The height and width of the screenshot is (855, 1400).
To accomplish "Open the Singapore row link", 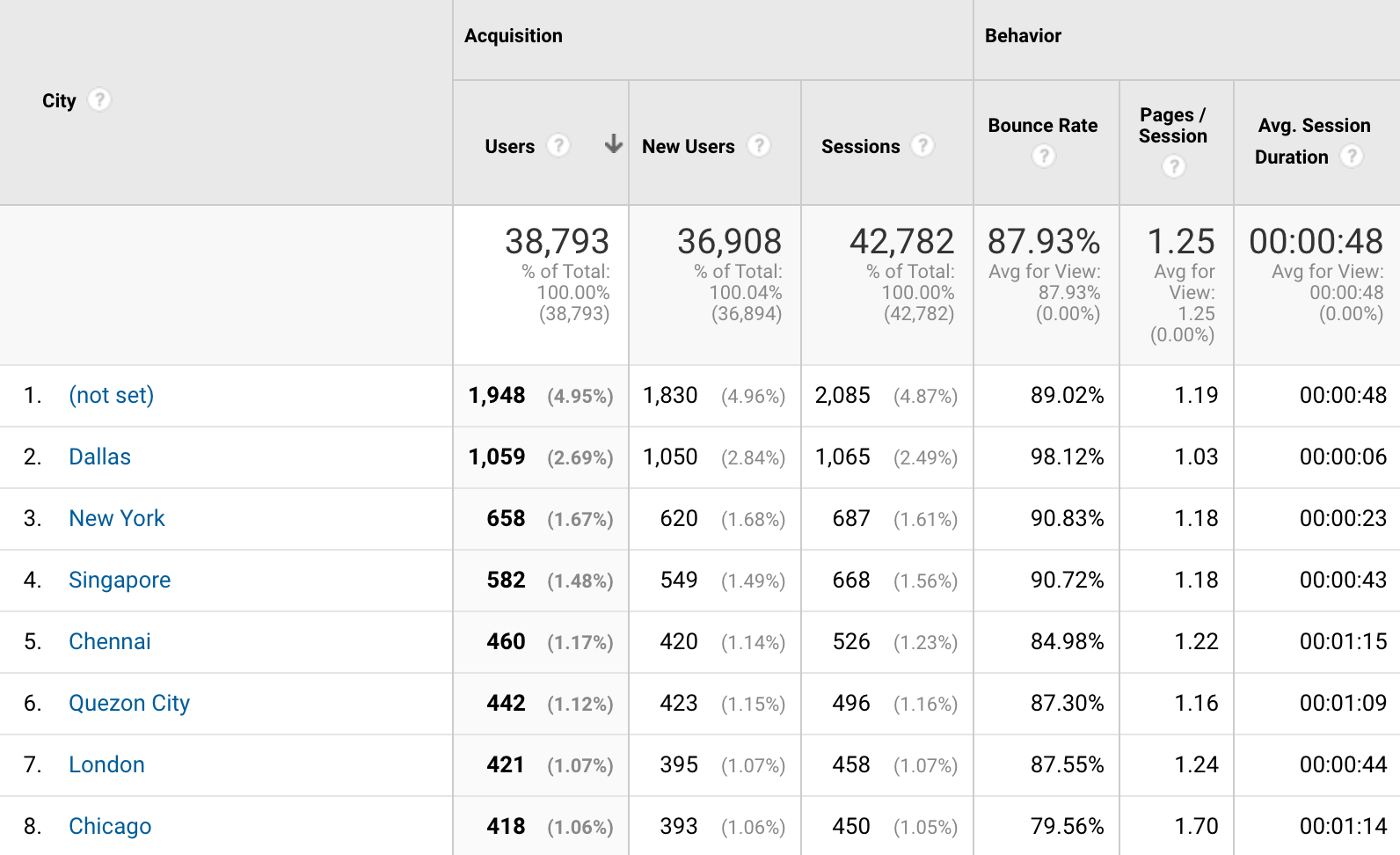I will (120, 581).
